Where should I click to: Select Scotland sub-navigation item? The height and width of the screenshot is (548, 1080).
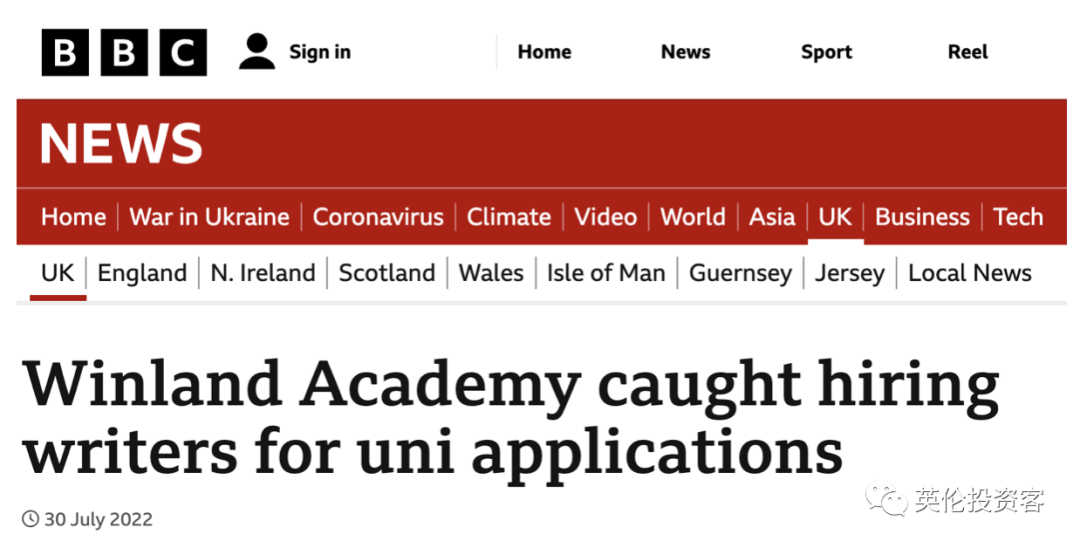click(386, 273)
